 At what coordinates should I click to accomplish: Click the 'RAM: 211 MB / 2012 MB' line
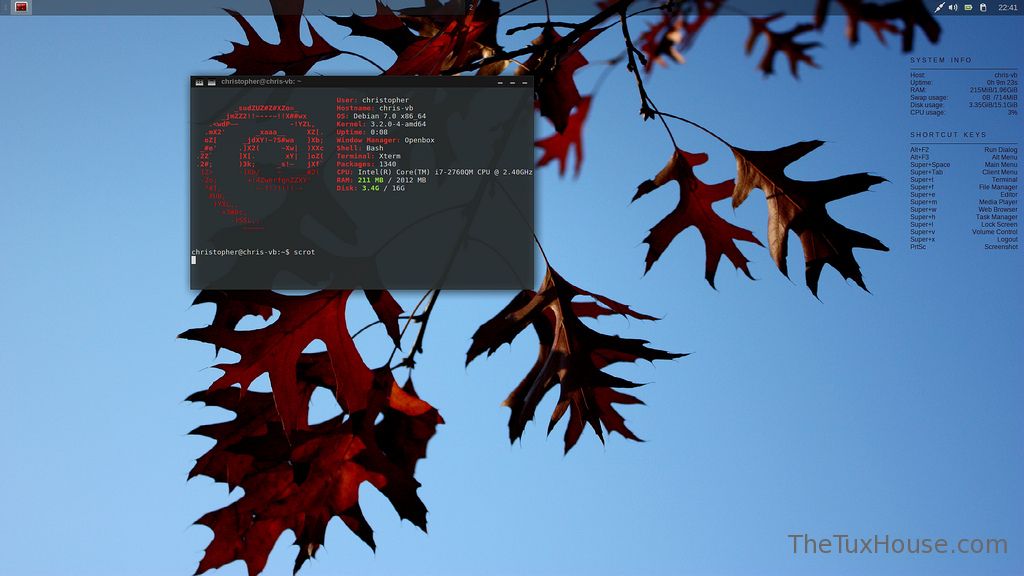coord(381,180)
